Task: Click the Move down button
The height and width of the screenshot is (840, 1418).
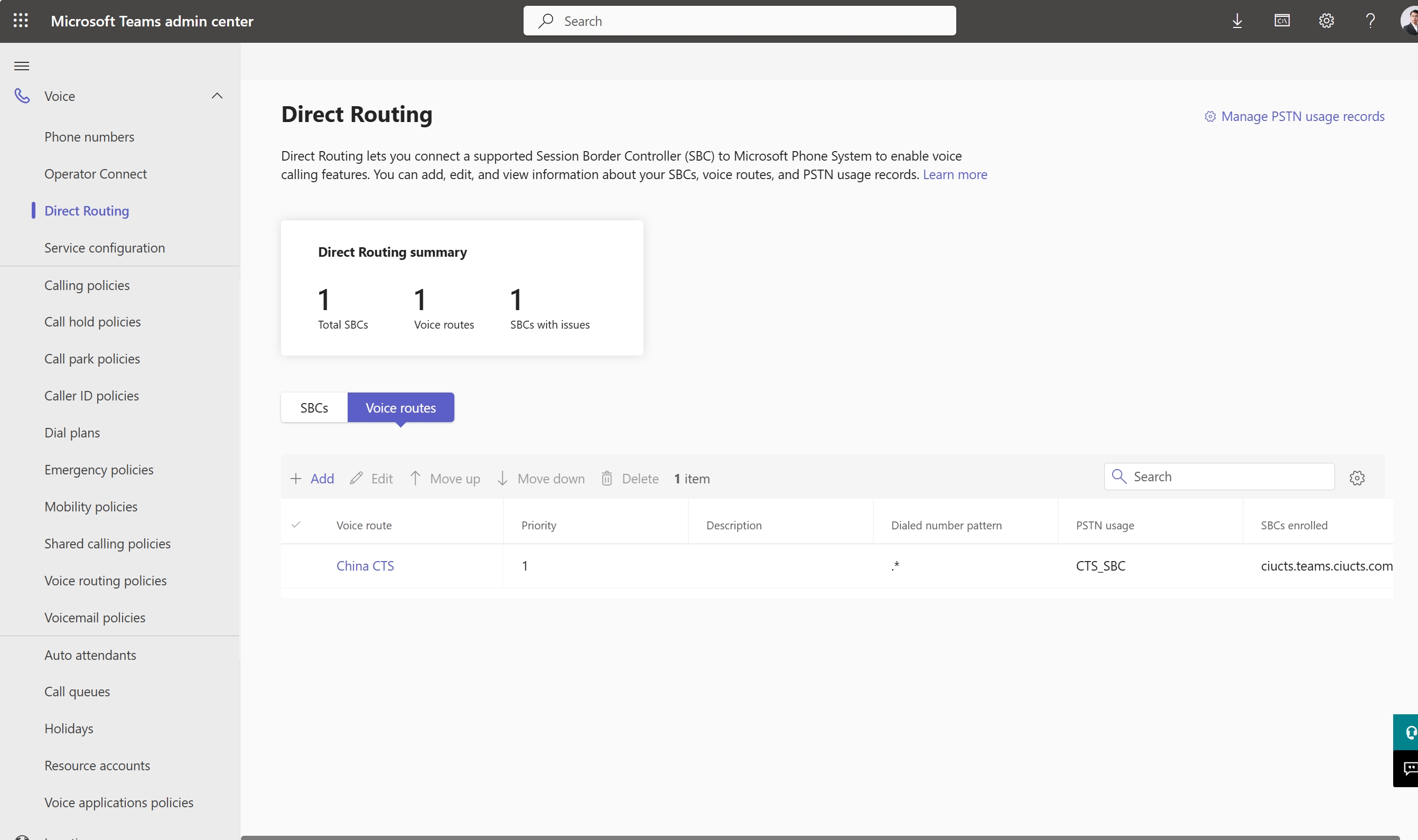Action: click(x=540, y=478)
